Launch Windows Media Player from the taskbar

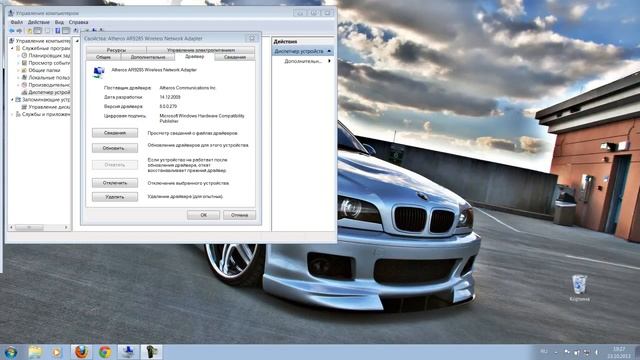(56, 352)
